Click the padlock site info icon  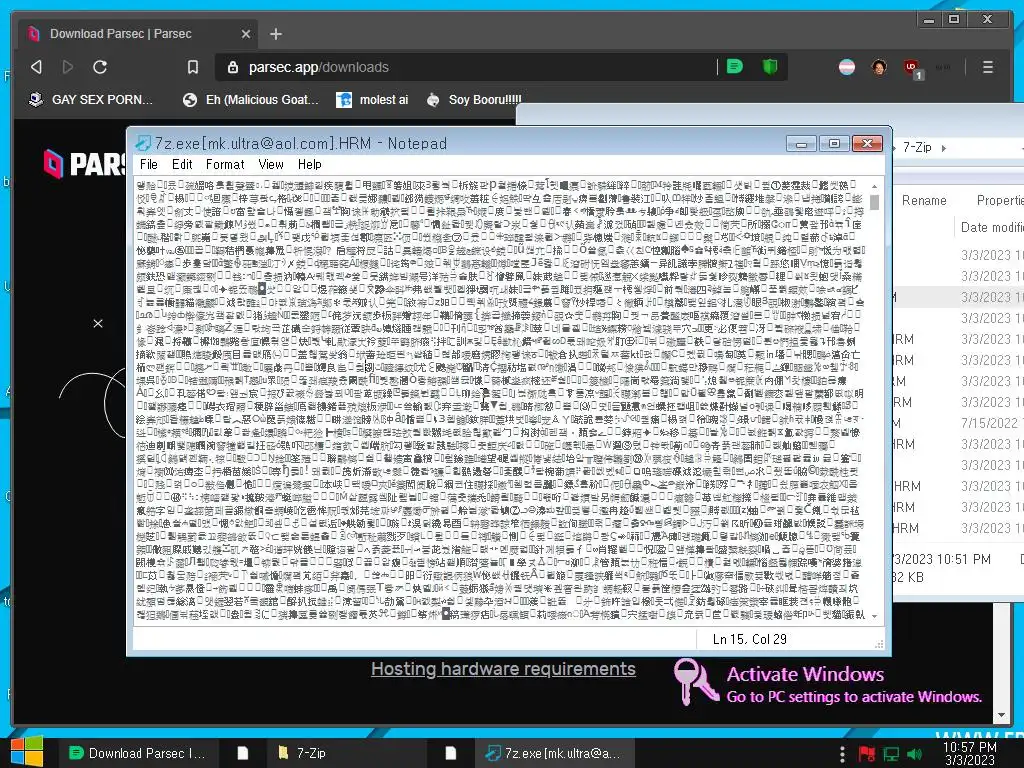pos(232,67)
